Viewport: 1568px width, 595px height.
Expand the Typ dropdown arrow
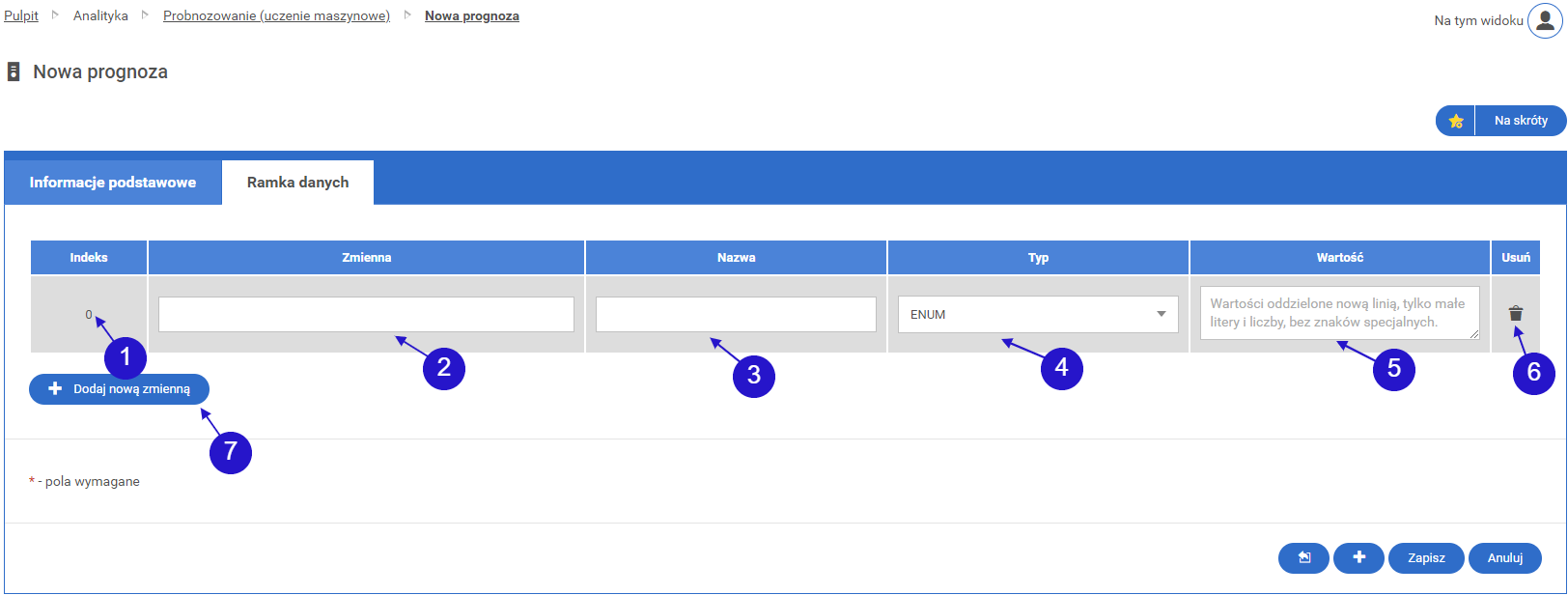click(1162, 315)
